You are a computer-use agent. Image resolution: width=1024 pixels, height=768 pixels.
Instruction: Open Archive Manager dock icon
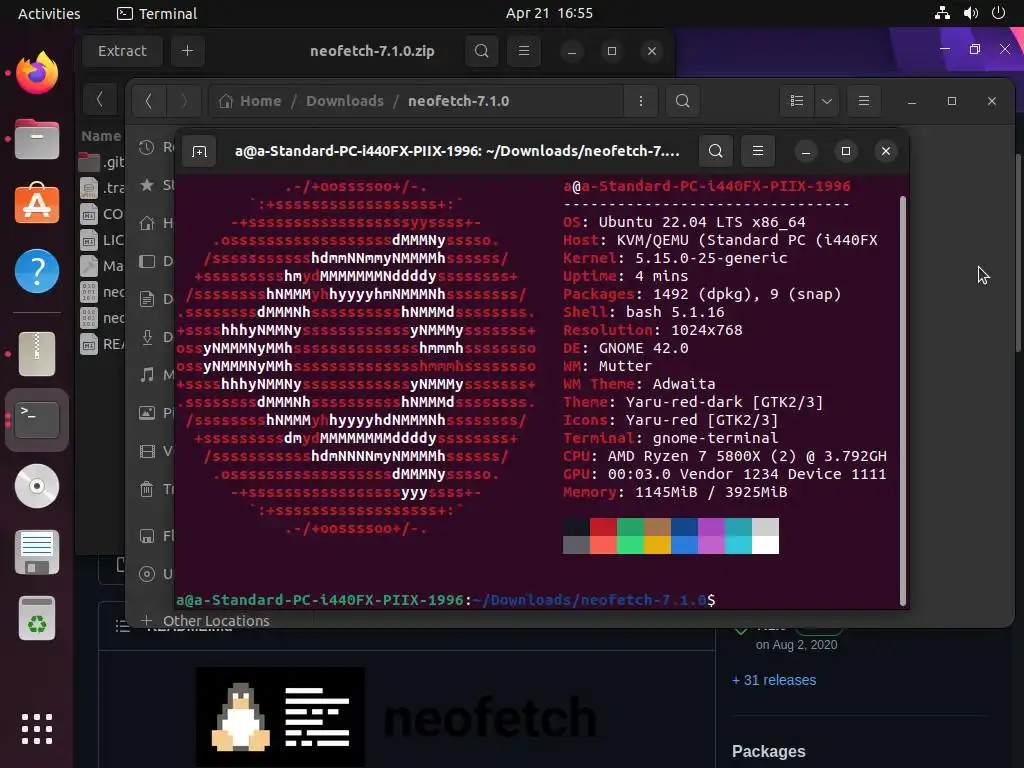[x=37, y=353]
